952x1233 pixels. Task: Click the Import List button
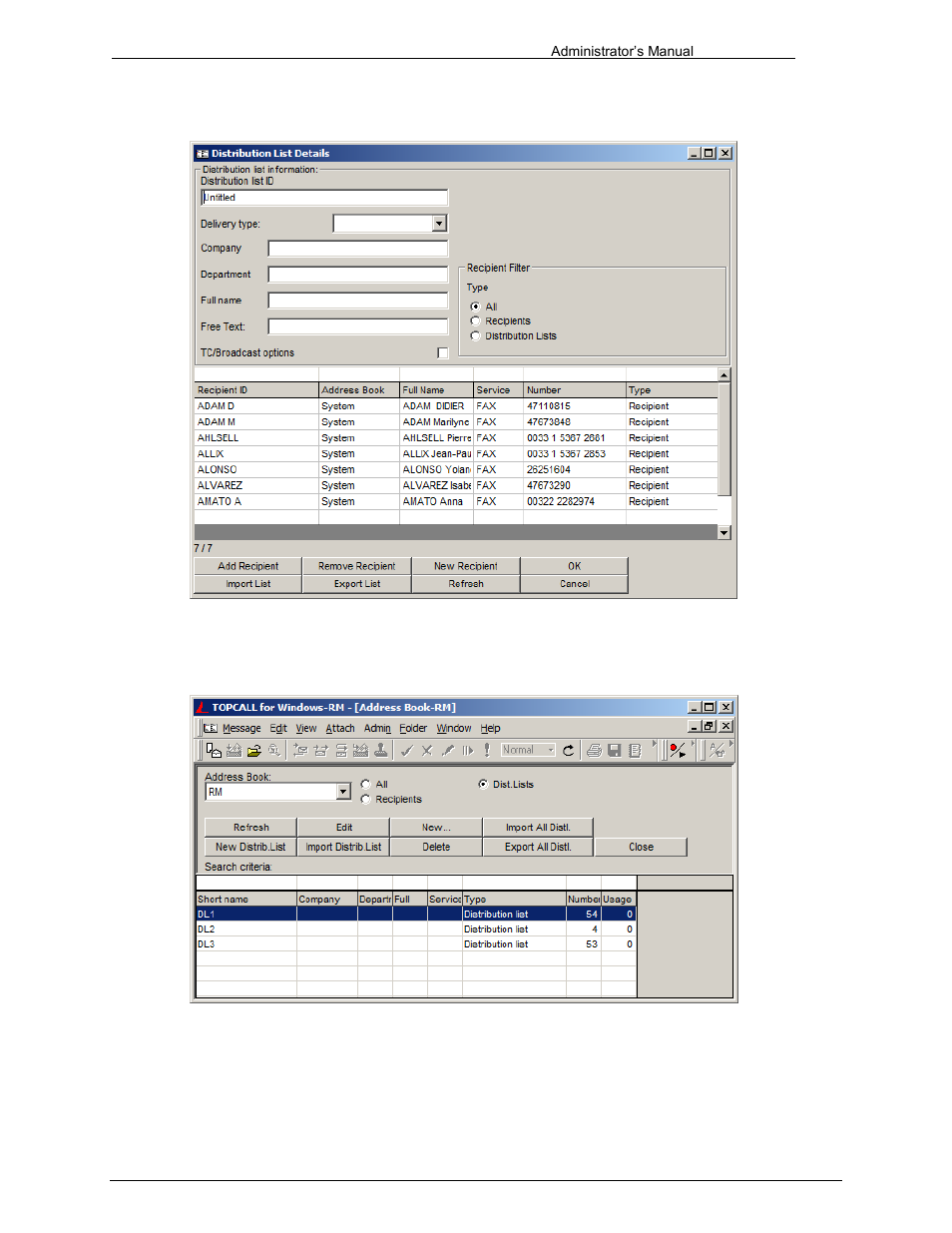[x=248, y=584]
